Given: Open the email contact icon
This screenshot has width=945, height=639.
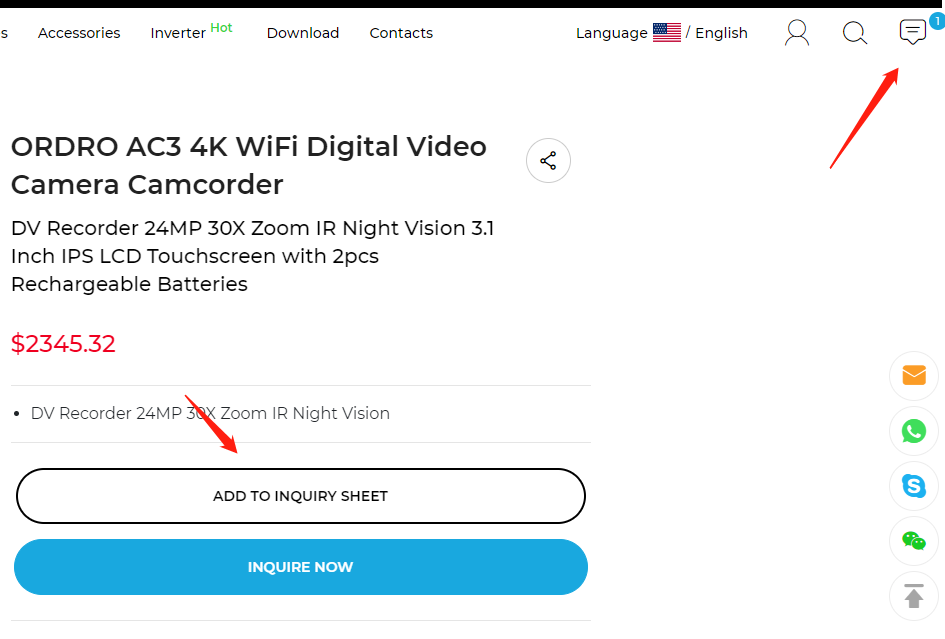Looking at the screenshot, I should tap(913, 375).
